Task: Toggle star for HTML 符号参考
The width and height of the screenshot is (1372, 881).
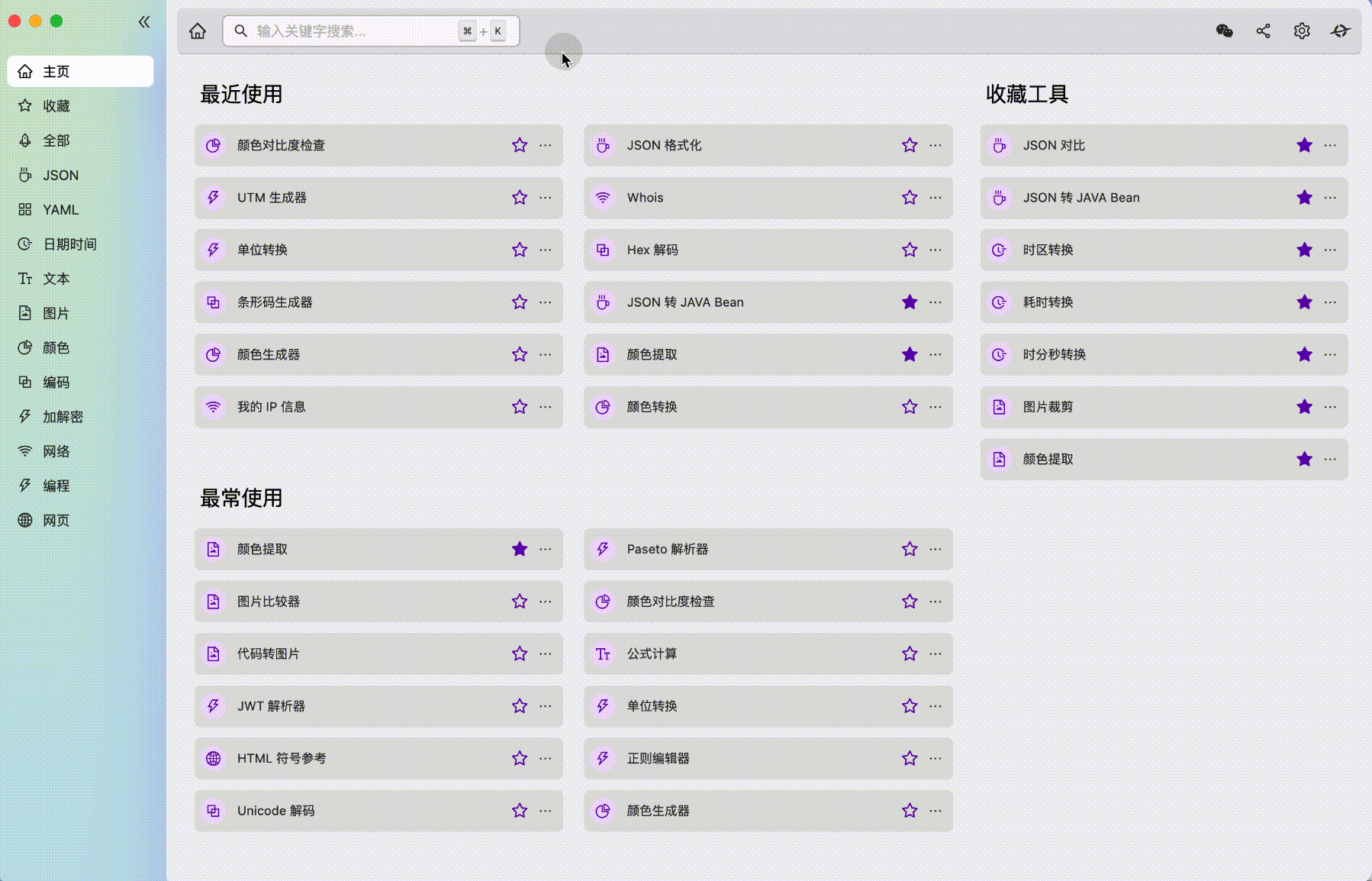Action: [520, 758]
